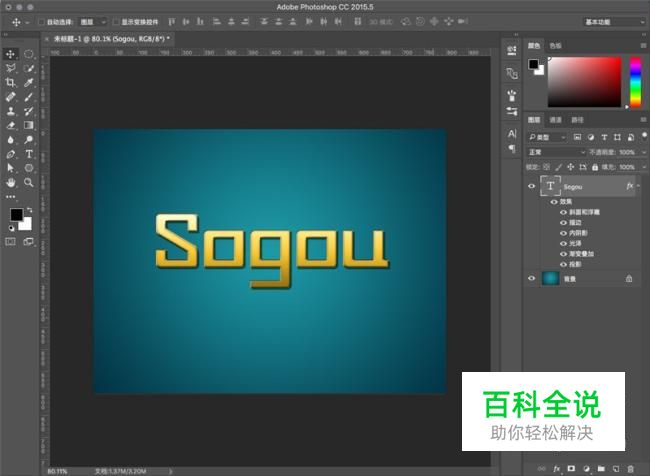The height and width of the screenshot is (476, 650).
Task: Create new adjustment layer at panel bottom
Action: coord(586,469)
